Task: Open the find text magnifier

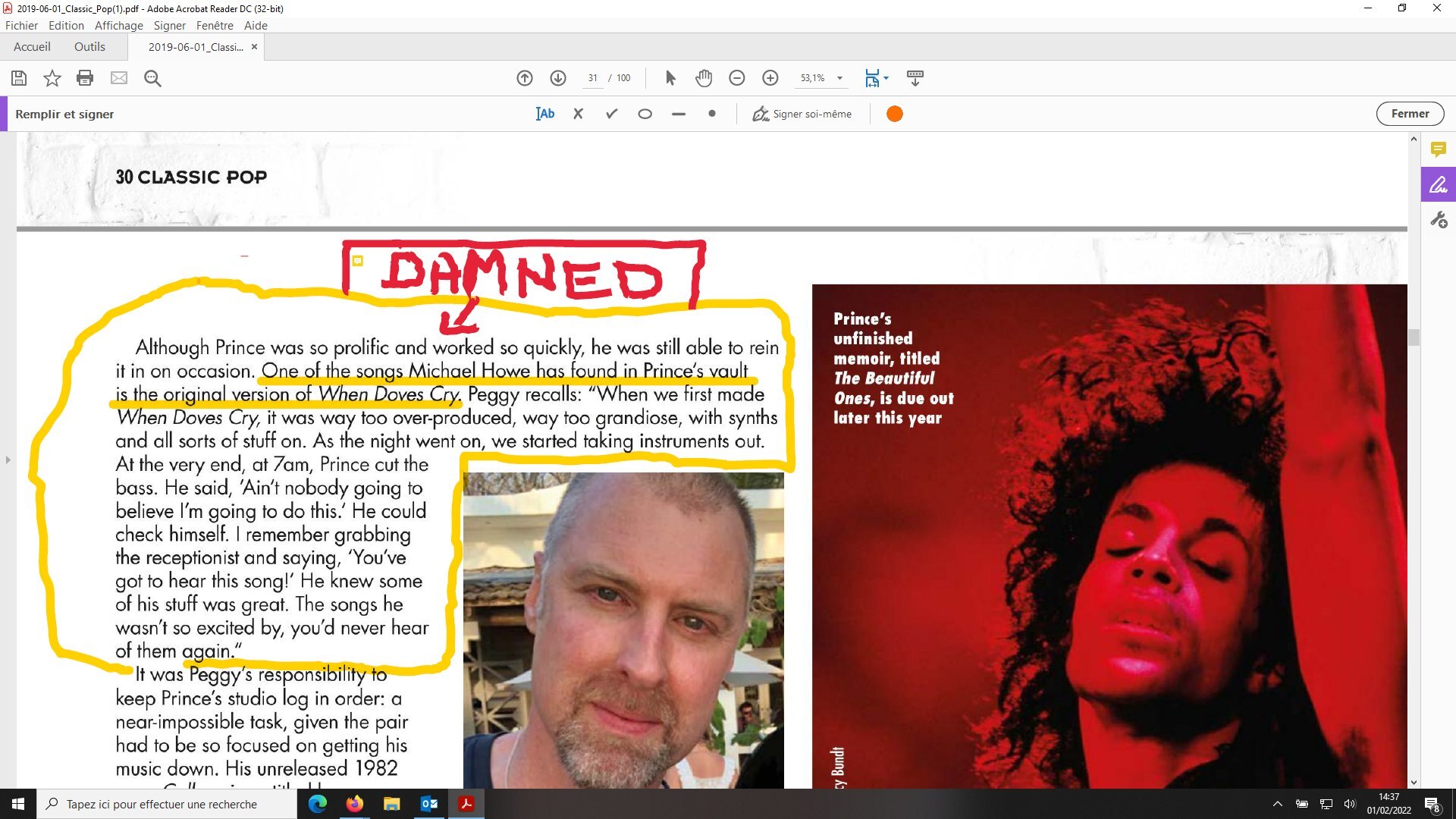Action: pos(152,78)
